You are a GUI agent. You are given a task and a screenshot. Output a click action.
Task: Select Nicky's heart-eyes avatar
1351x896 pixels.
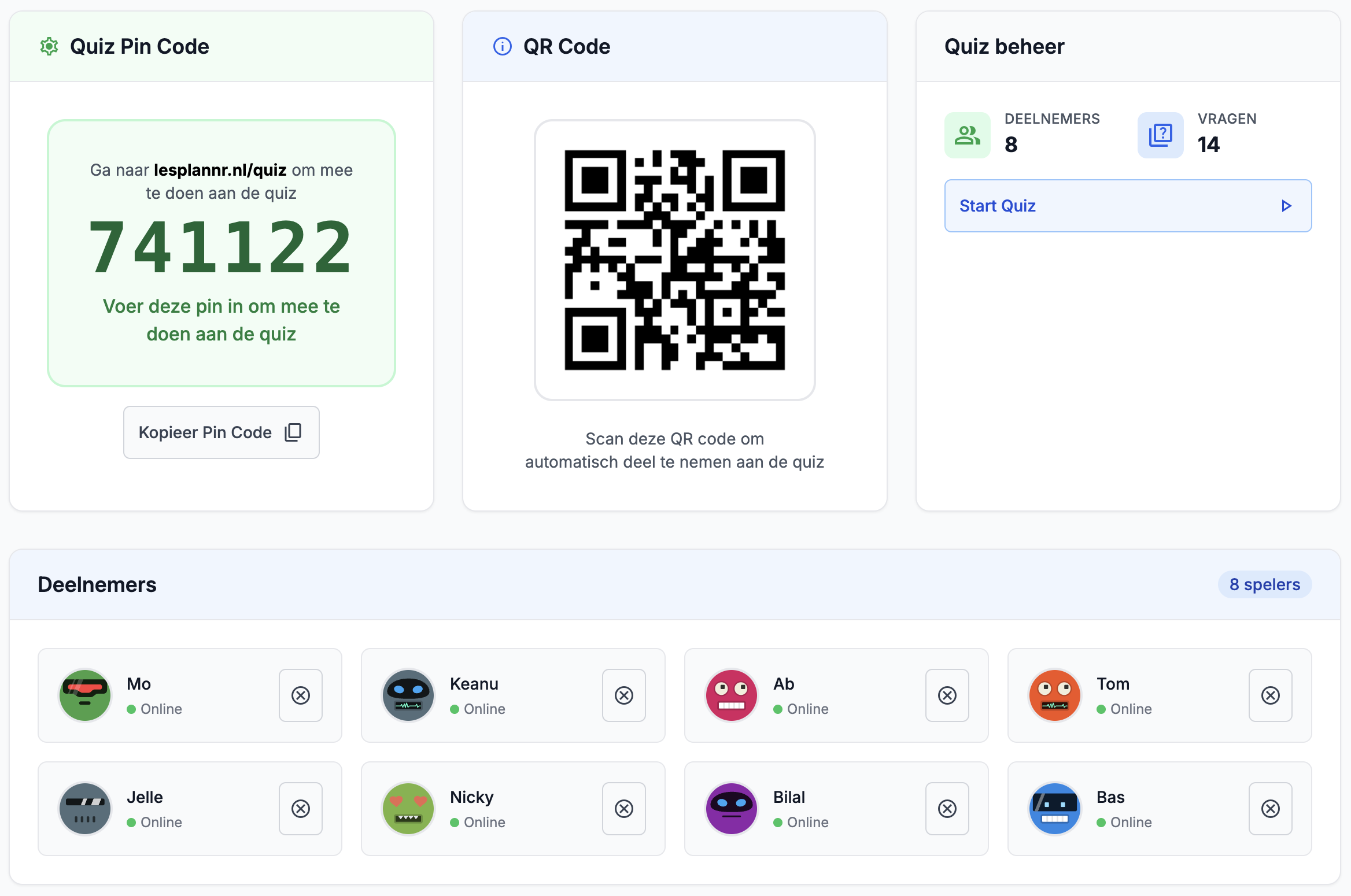coord(408,809)
